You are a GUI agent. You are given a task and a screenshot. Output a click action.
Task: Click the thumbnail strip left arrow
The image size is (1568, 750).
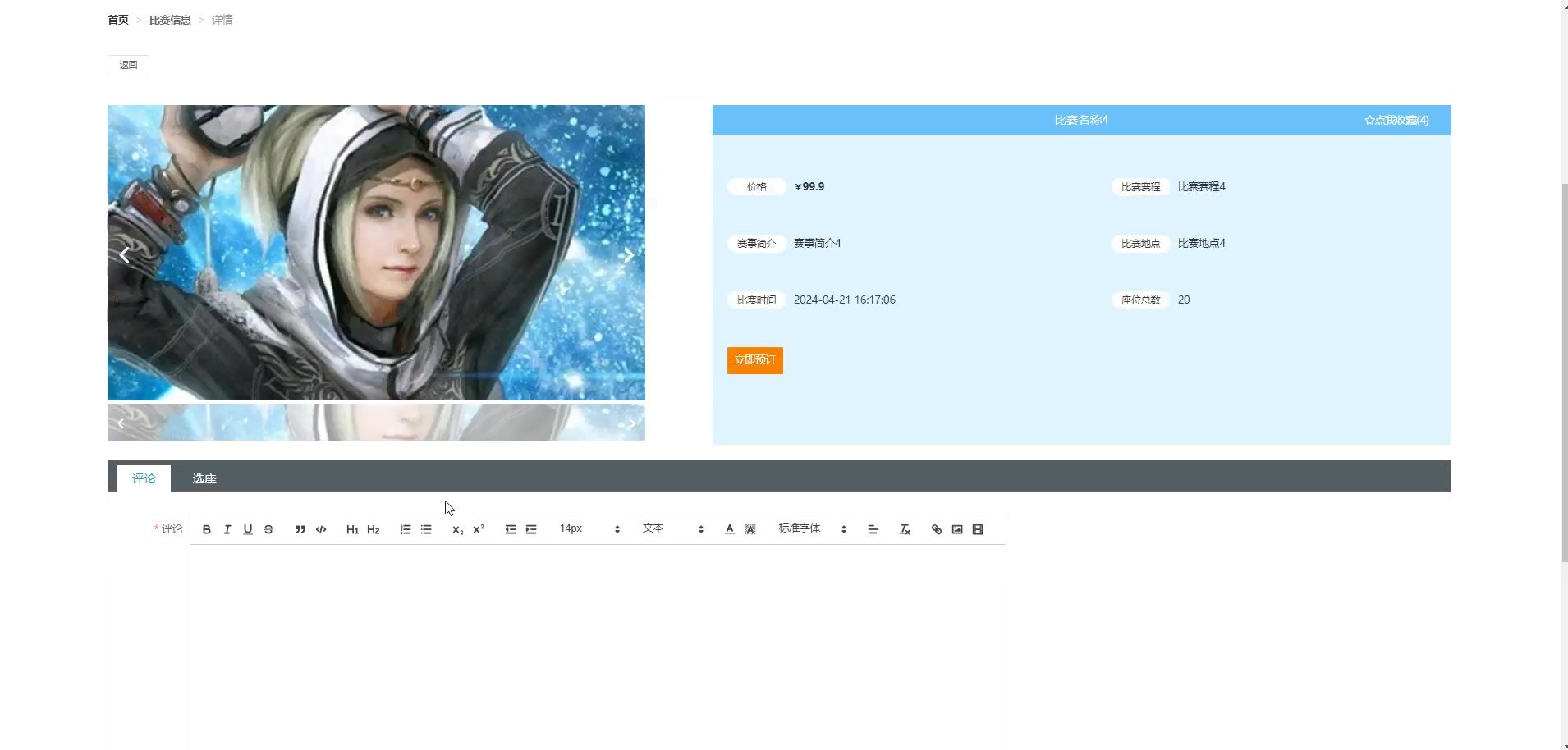pyautogui.click(x=121, y=423)
